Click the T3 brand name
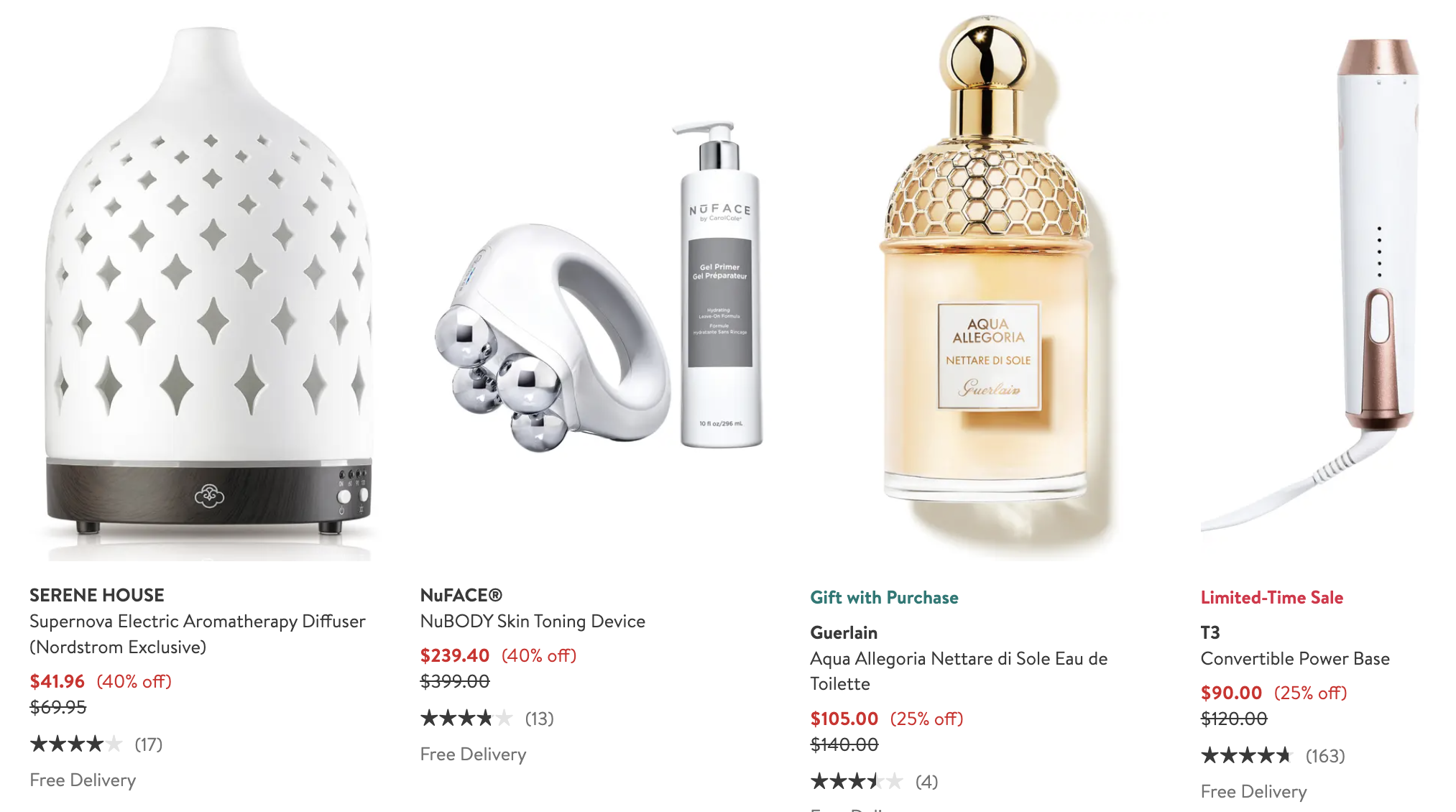This screenshot has height=812, width=1456. click(x=1210, y=632)
